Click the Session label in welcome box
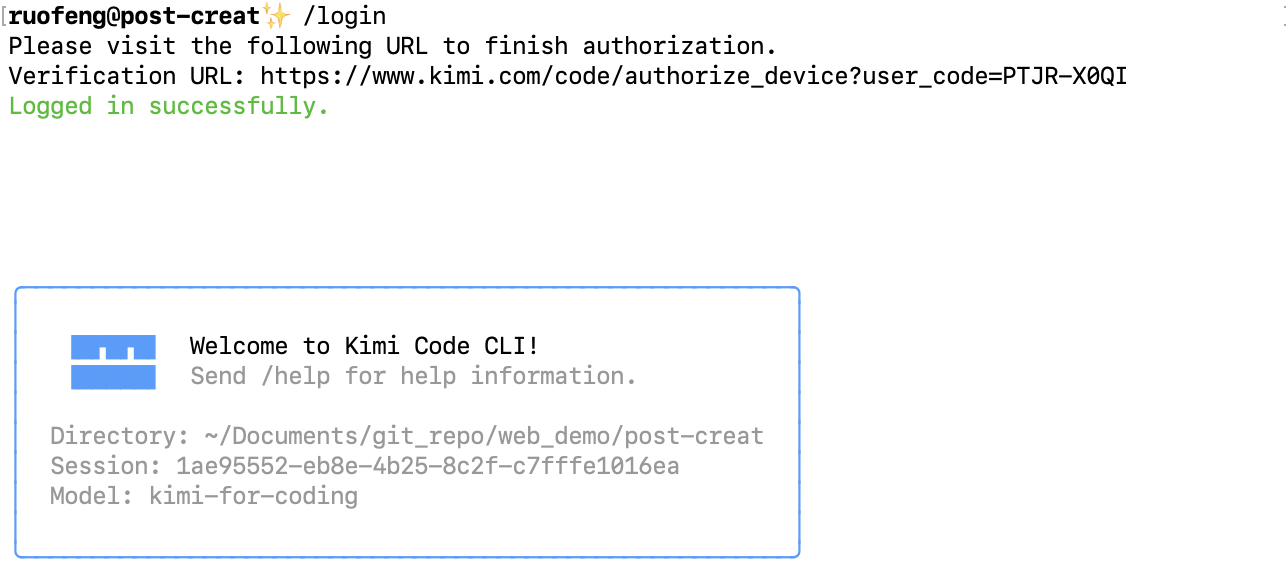Viewport: 1286px width, 570px height. coord(106,466)
